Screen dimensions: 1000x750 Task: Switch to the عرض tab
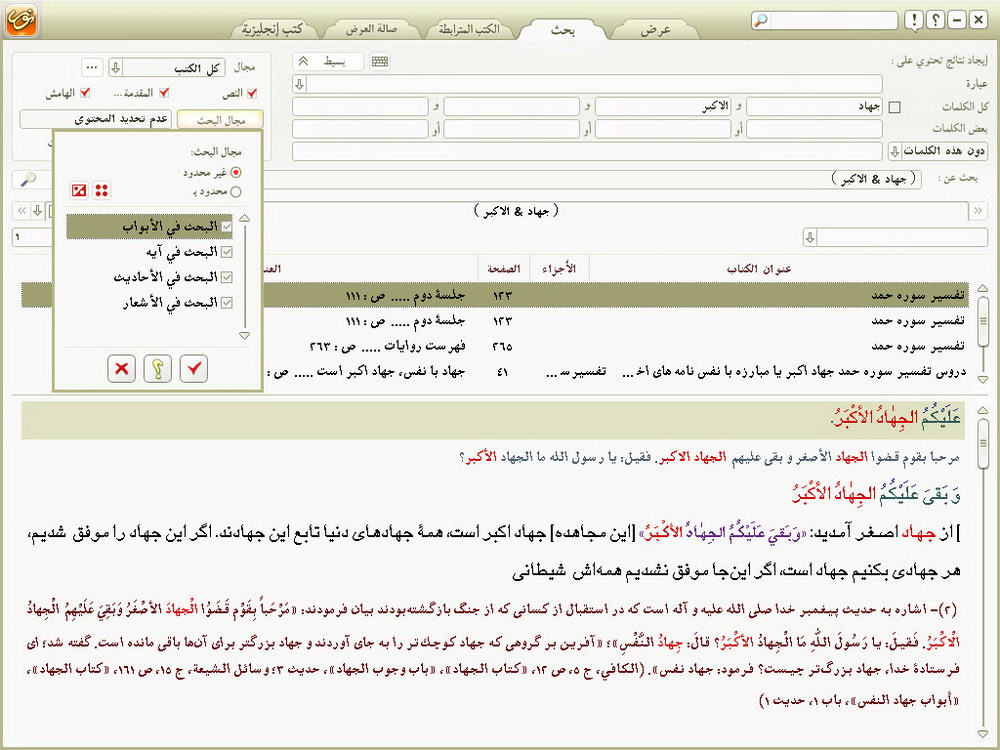(656, 29)
